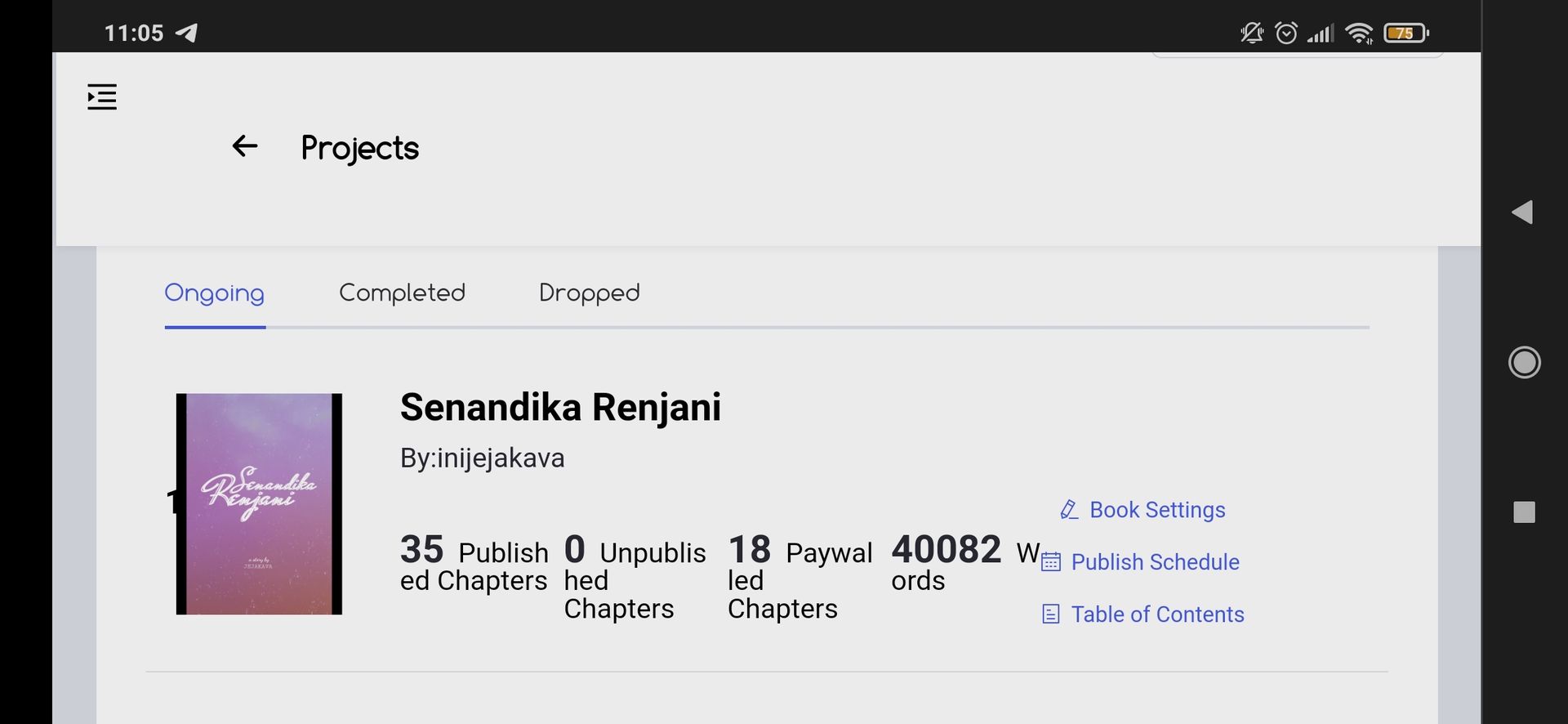The height and width of the screenshot is (724, 1568).
Task: Select the Senandika Renjani book title
Action: tap(560, 407)
